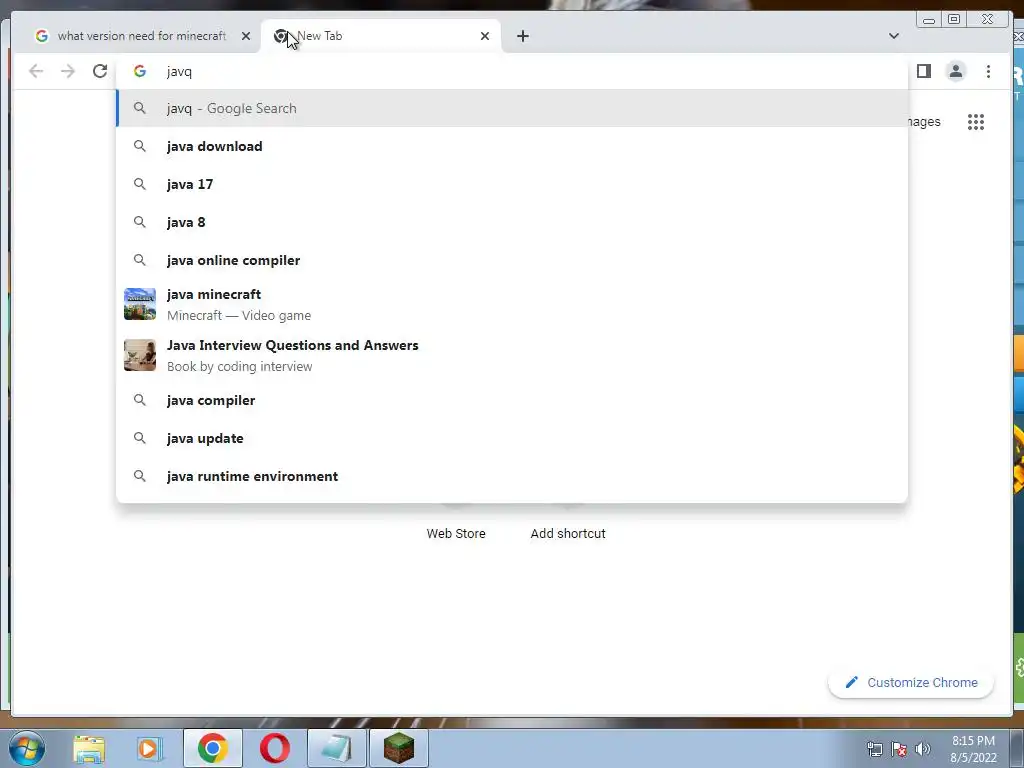Open the Minecraft launcher taskbar icon
Image resolution: width=1024 pixels, height=768 pixels.
(x=399, y=748)
